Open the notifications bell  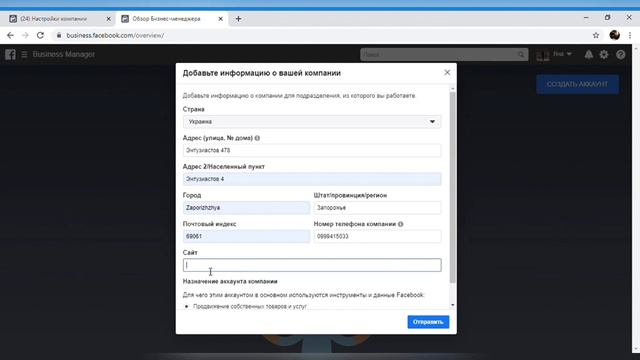(x=589, y=54)
